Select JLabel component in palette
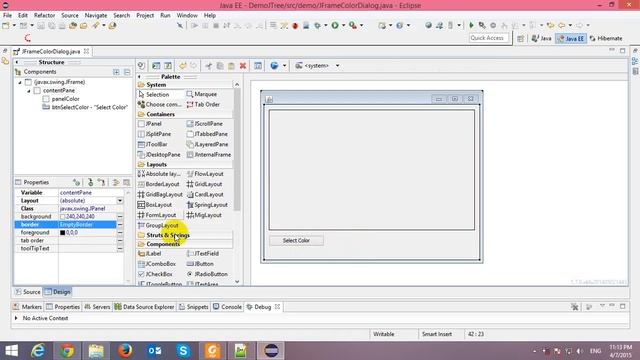Image resolution: width=640 pixels, height=360 pixels. pyautogui.click(x=150, y=253)
